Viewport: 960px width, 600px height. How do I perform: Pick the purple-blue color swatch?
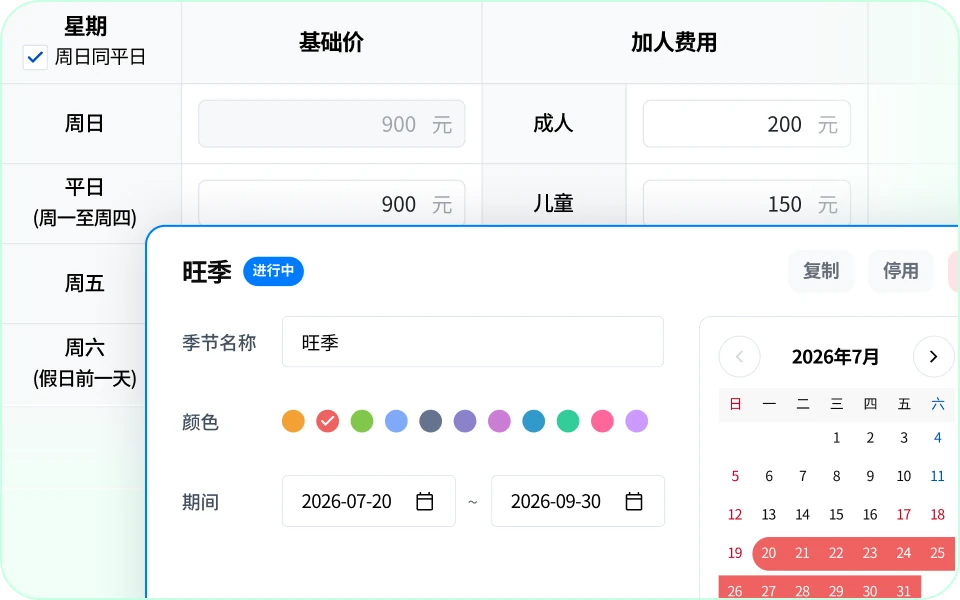pos(465,421)
